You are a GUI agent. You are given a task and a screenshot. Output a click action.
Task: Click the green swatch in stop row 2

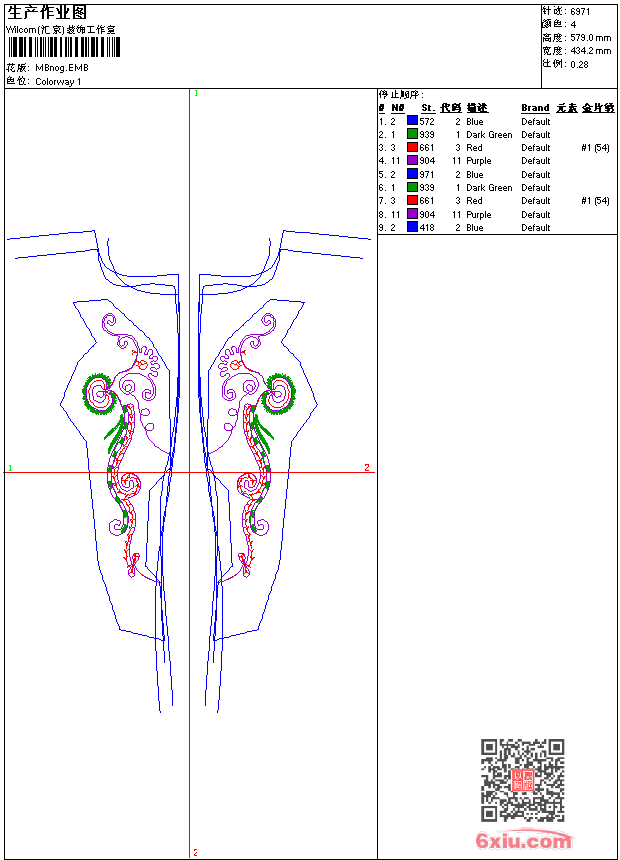tap(413, 134)
